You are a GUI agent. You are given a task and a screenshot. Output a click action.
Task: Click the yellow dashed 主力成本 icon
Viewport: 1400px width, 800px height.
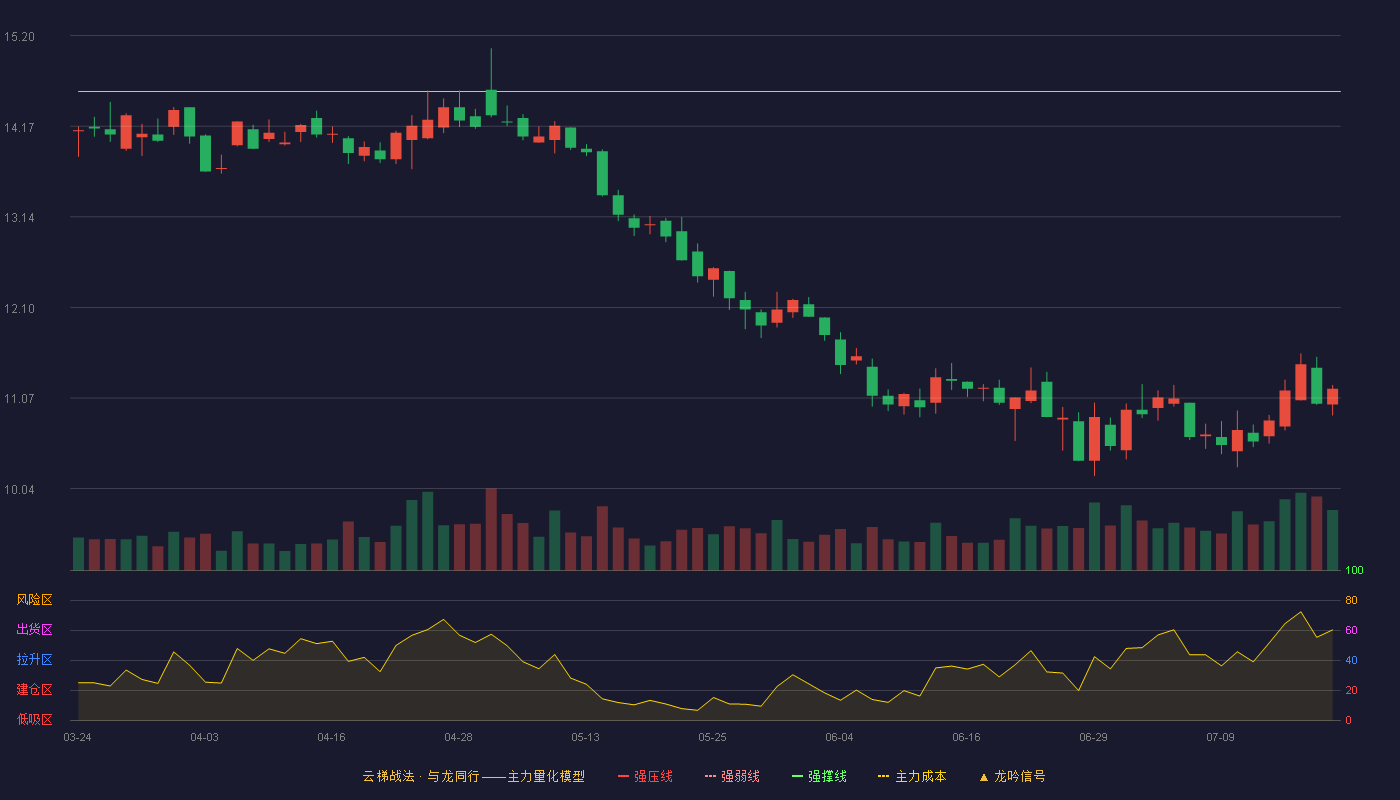[883, 777]
